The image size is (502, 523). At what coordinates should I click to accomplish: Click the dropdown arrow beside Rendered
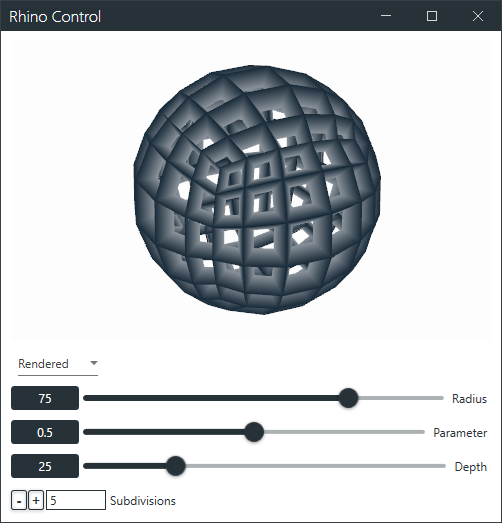pos(94,363)
